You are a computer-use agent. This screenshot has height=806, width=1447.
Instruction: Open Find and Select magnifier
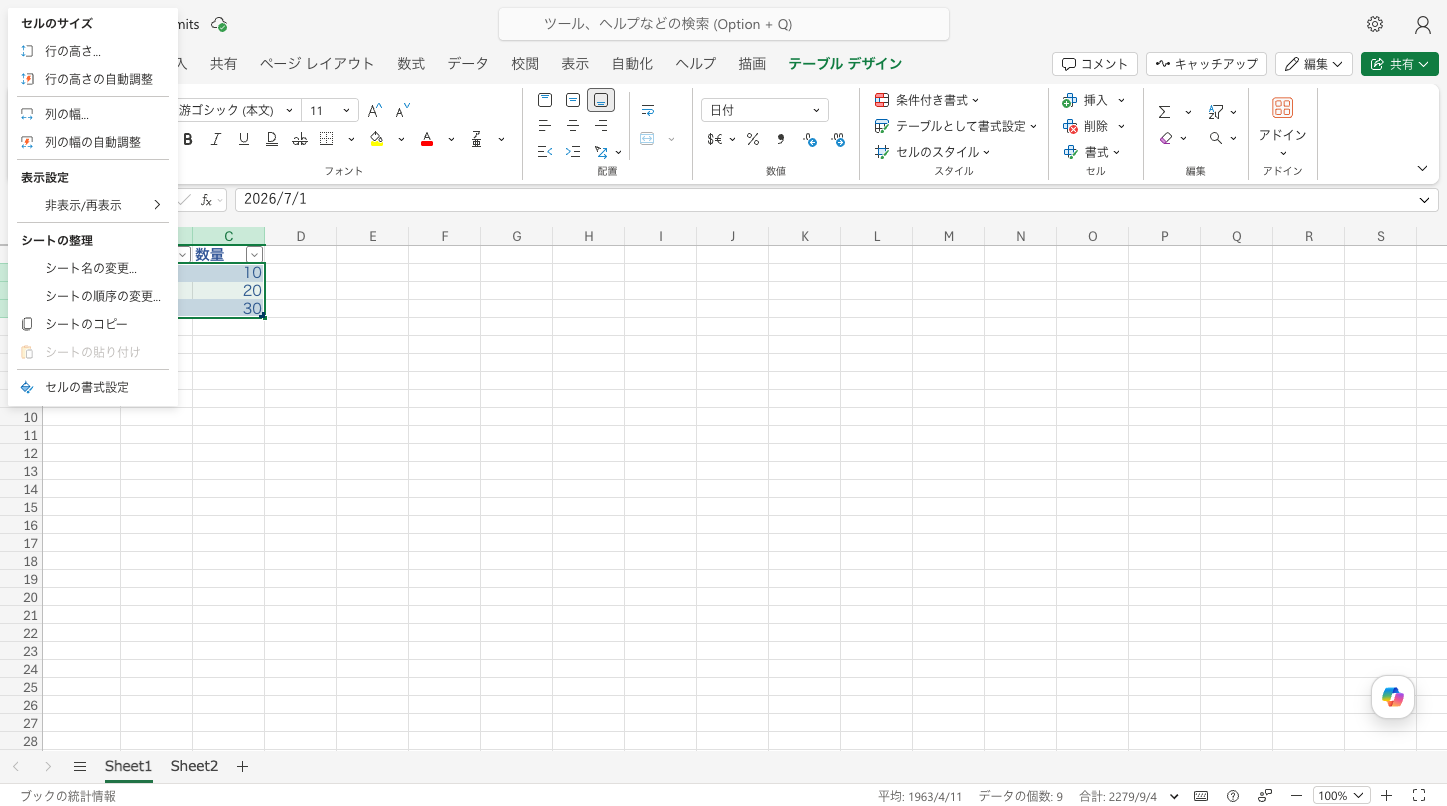coord(1216,138)
